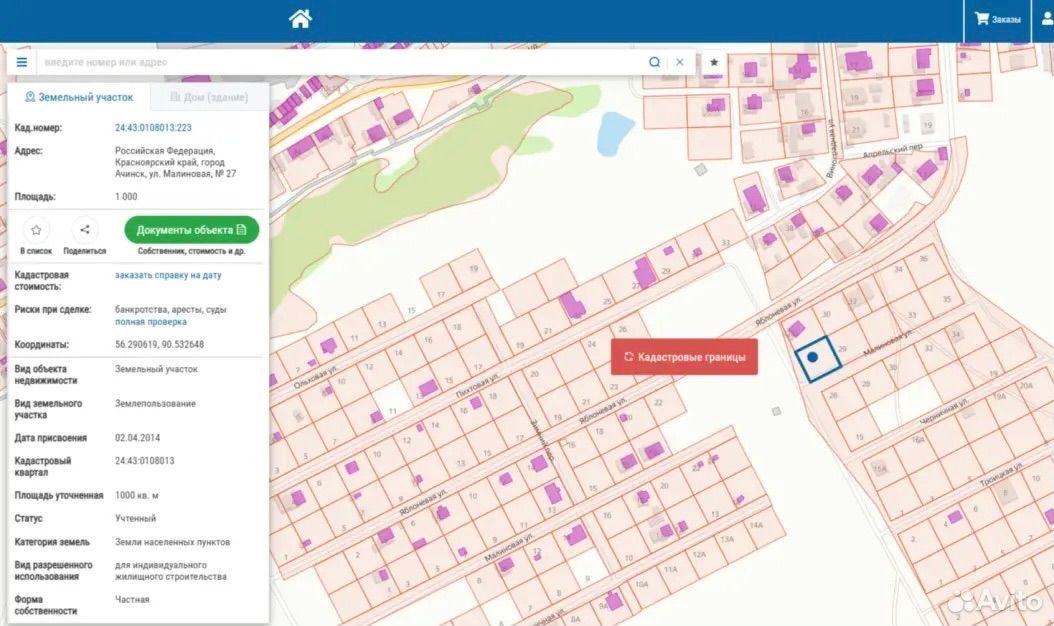The image size is (1054, 626).
Task: Click the Пихтовая ул street label on map
Action: tap(477, 384)
